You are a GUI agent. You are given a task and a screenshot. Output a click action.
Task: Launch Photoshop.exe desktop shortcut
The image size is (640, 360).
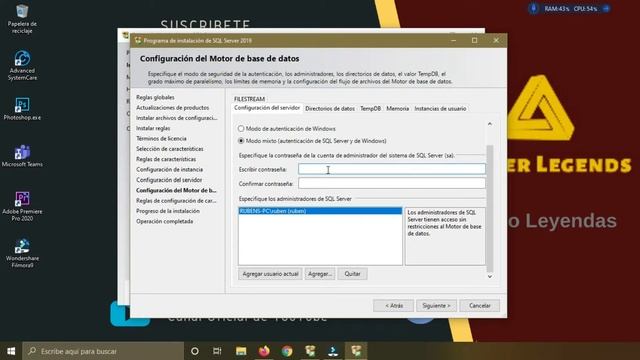pos(22,109)
